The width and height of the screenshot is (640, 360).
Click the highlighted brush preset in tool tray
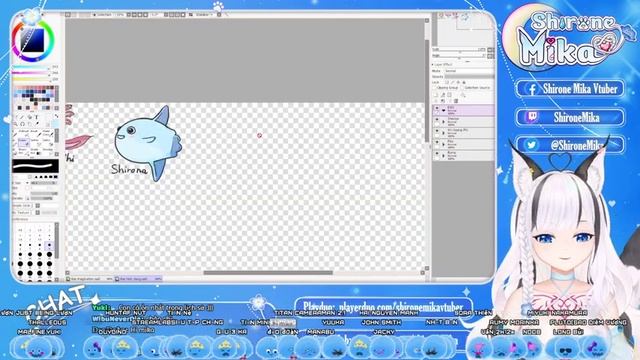click(x=24, y=143)
